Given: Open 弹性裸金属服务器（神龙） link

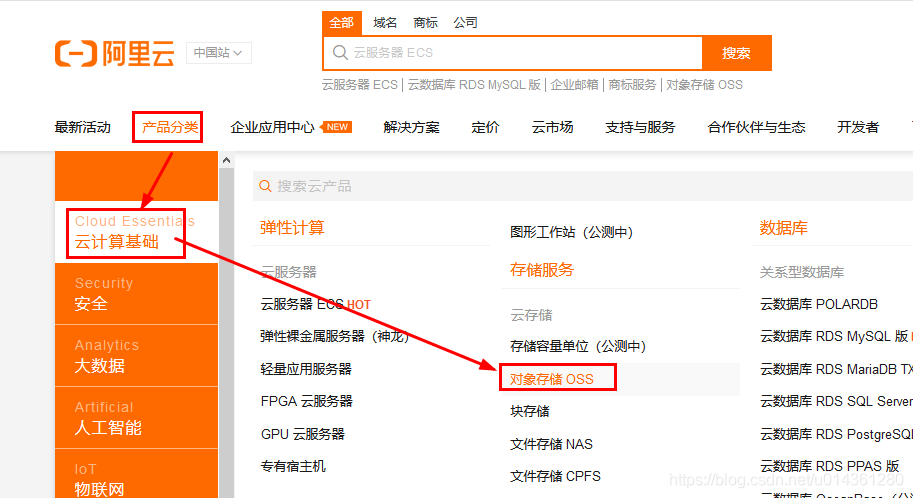Looking at the screenshot, I should (335, 337).
